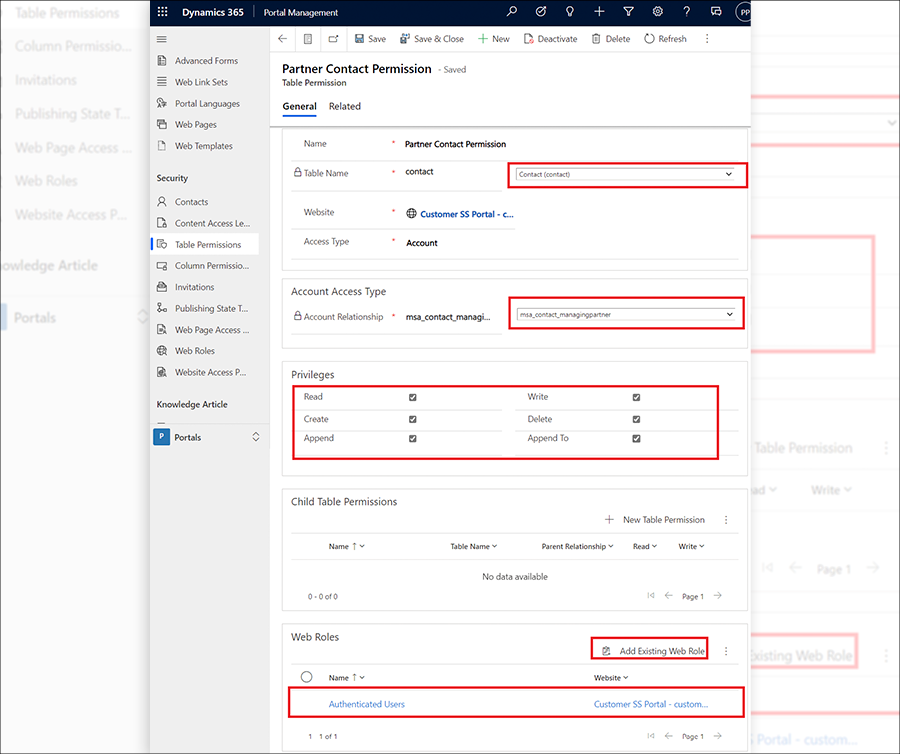This screenshot has height=754, width=900.
Task: Click the plus quick create icon in header
Action: pos(599,12)
